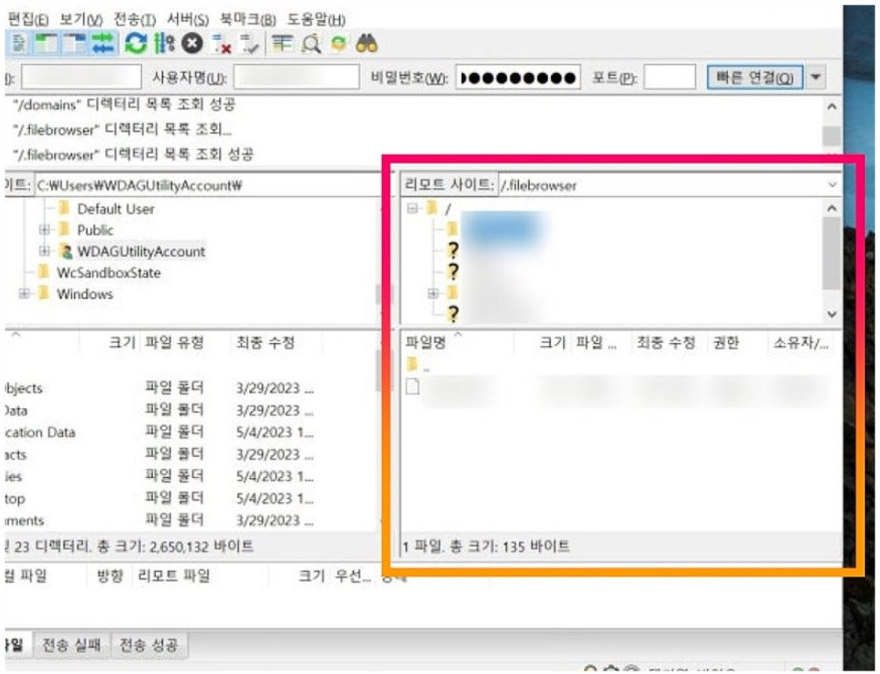Open the 보기(V) menu

tap(81, 20)
